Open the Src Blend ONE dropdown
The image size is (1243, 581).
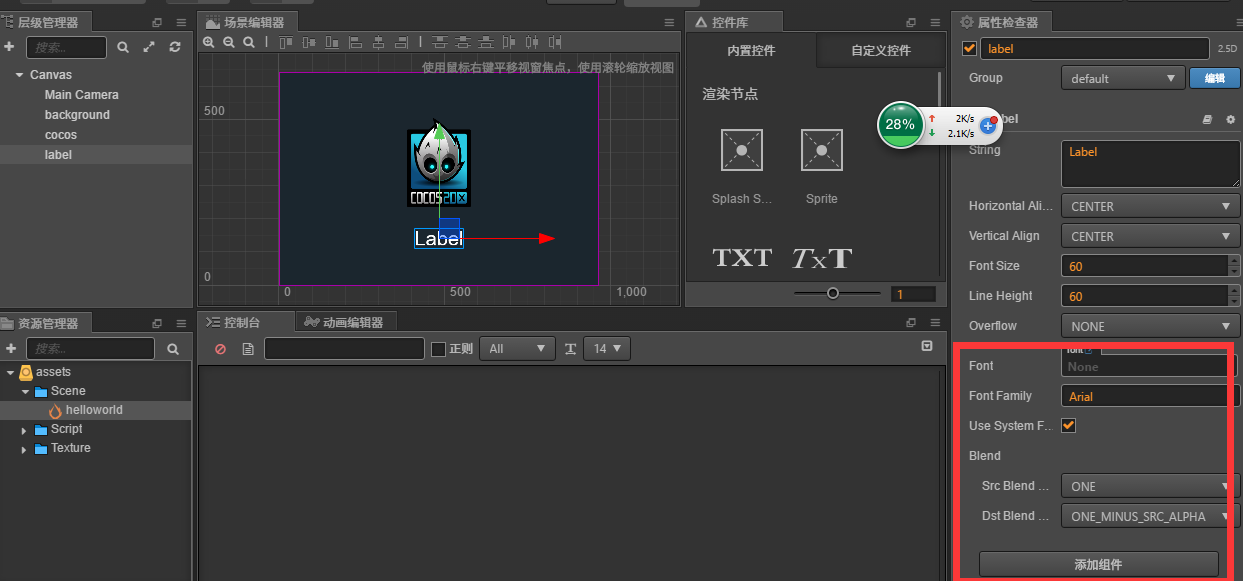[1150, 486]
